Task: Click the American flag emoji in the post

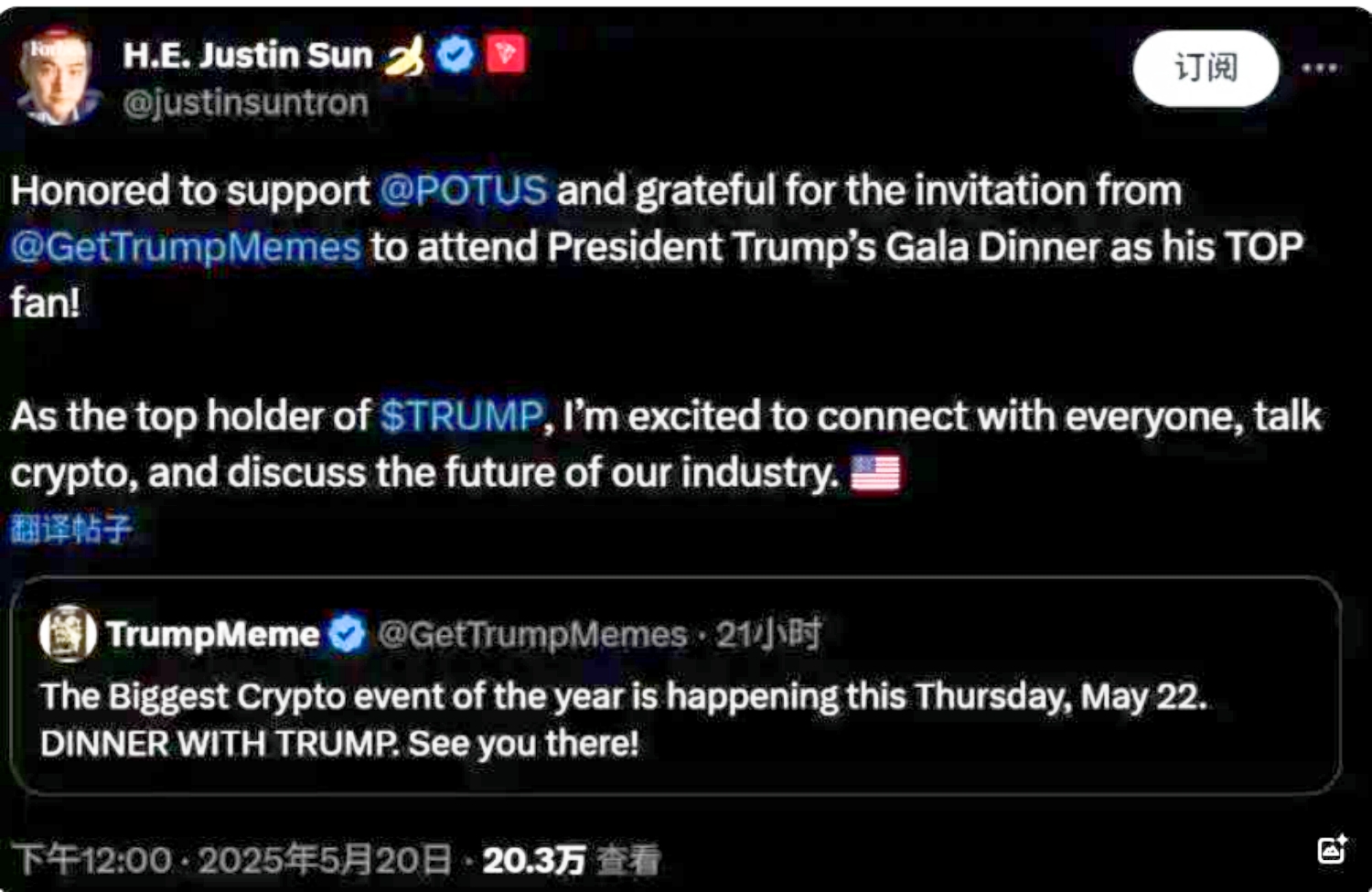Action: click(875, 472)
